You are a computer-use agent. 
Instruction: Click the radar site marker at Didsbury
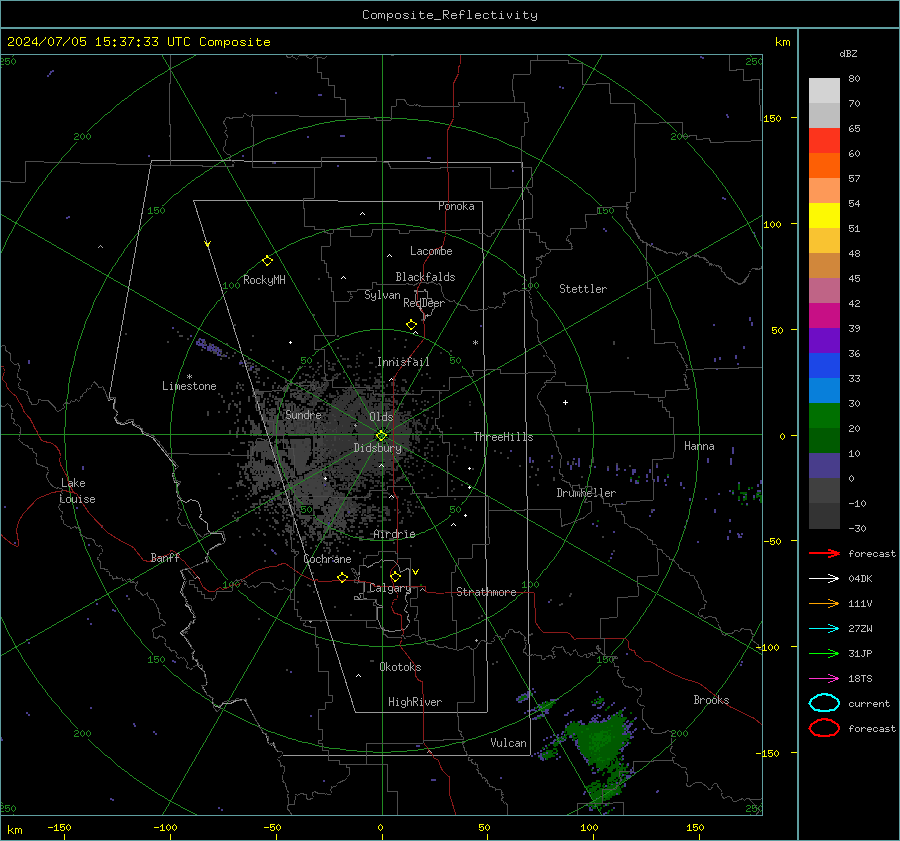pos(382,435)
